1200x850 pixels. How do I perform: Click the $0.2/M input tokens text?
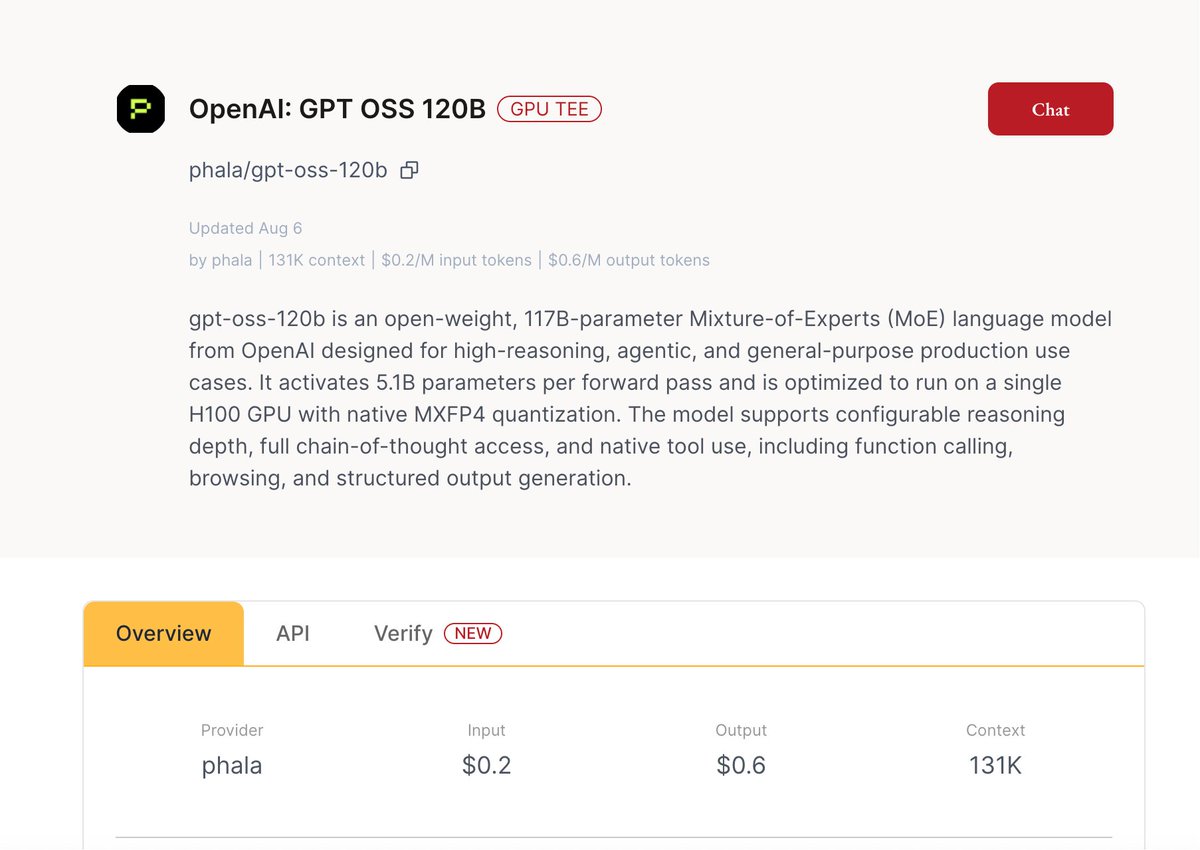(456, 260)
